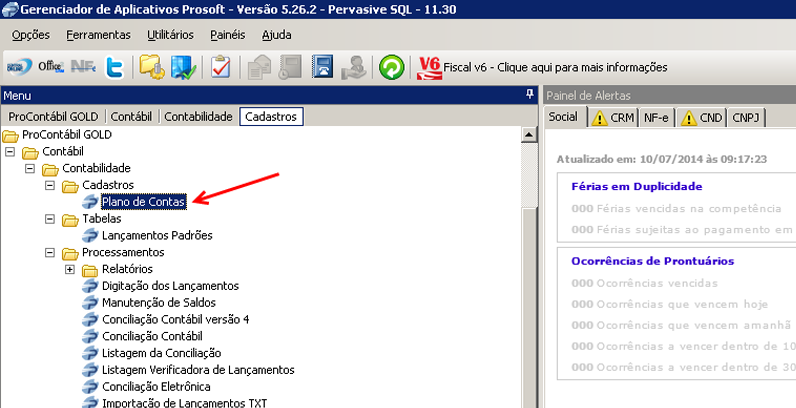Viewport: 796px width, 408px height.
Task: Click the Manutenção de Saldos item icon
Action: [x=90, y=302]
